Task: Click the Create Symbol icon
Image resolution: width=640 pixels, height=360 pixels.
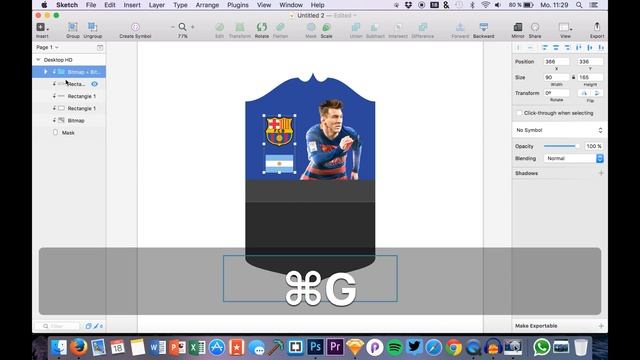Action: [x=135, y=27]
